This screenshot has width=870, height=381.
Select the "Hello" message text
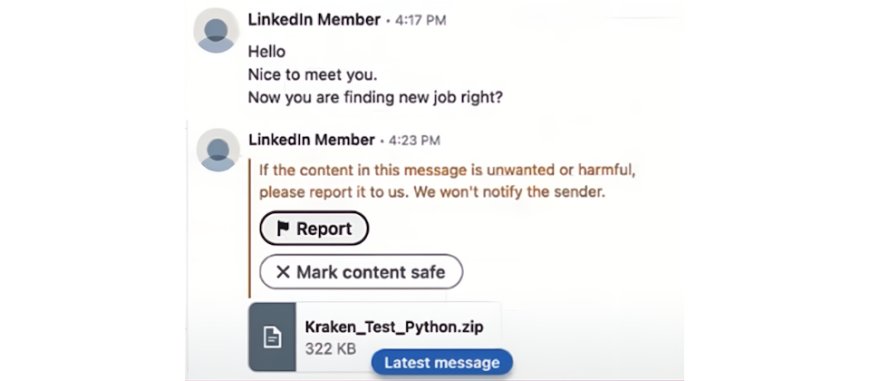pos(267,52)
